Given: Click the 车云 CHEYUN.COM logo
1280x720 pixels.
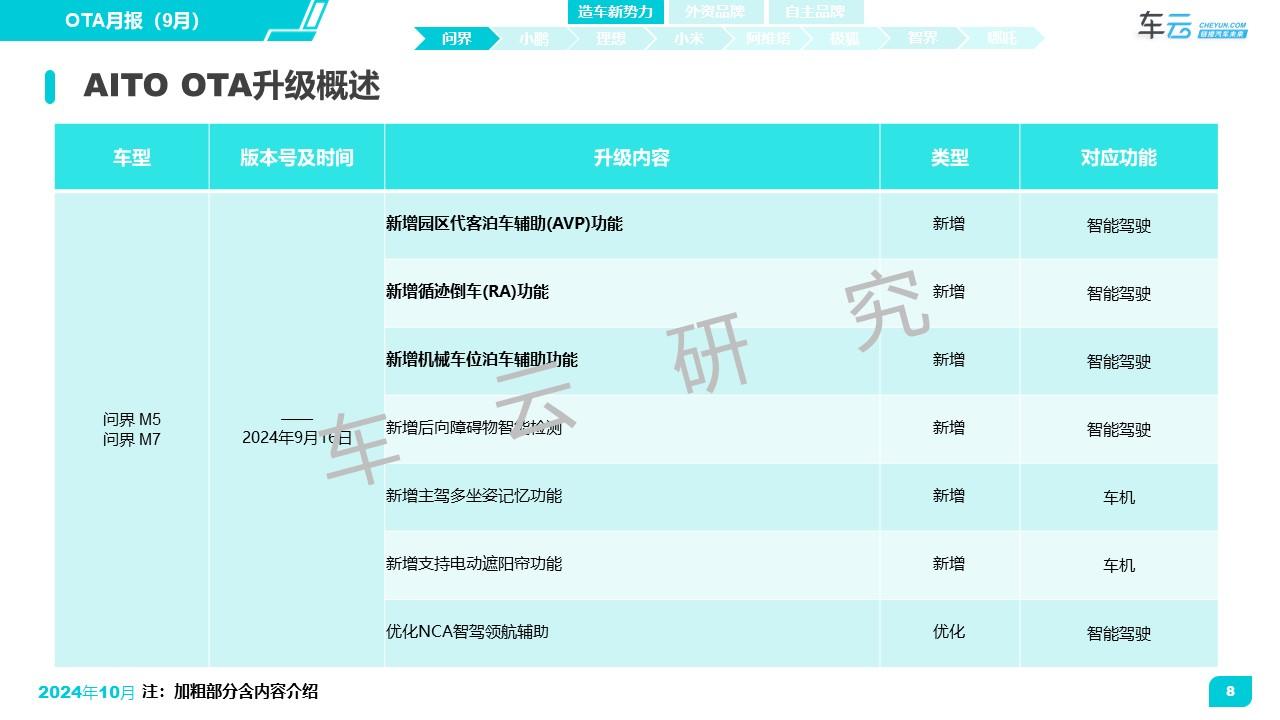Looking at the screenshot, I should pos(1192,25).
